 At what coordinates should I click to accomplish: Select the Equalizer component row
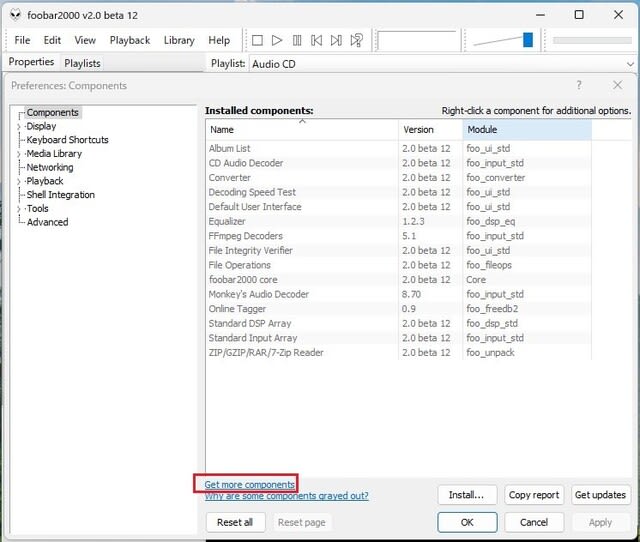tap(399, 222)
